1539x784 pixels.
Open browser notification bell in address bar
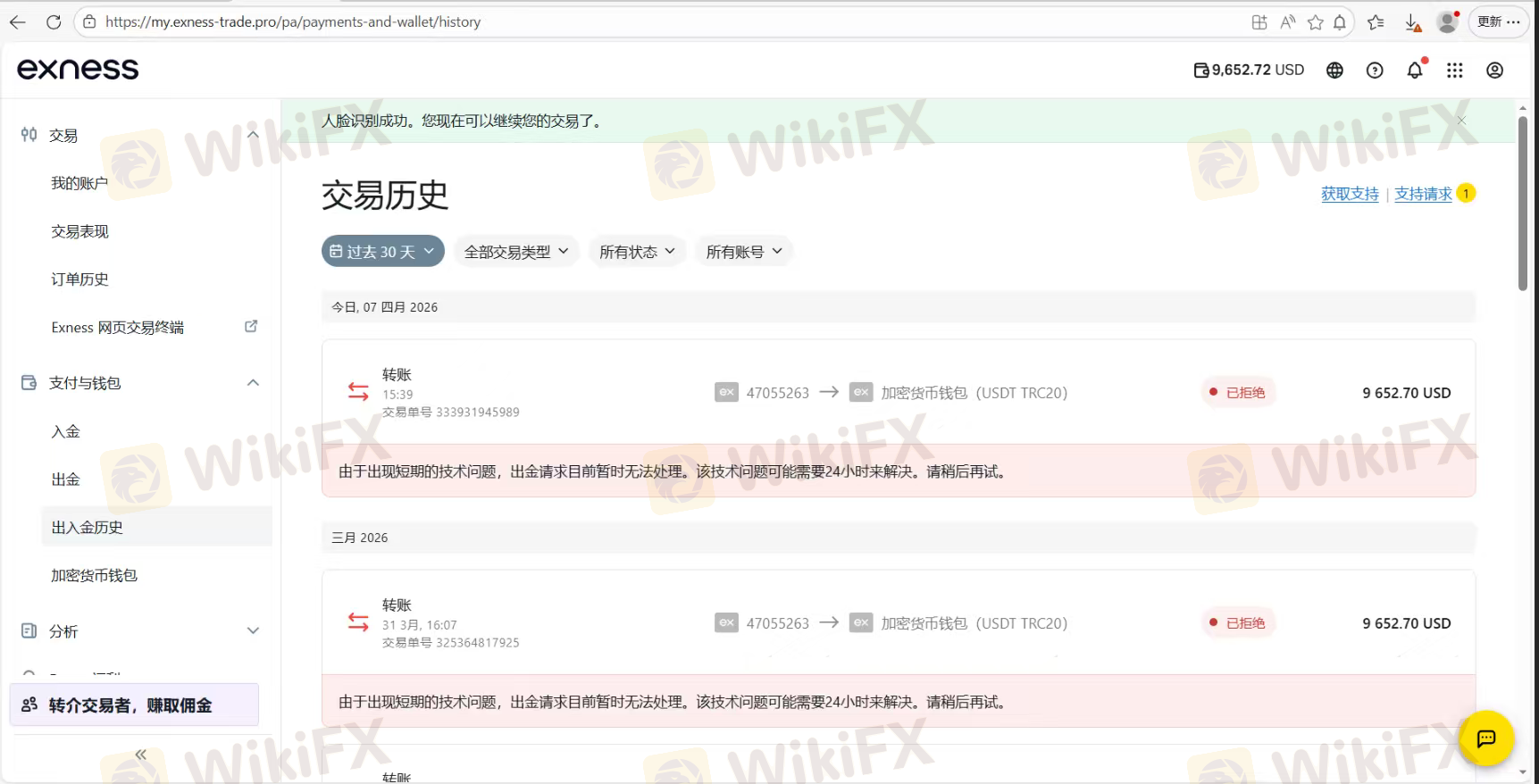[x=1340, y=22]
